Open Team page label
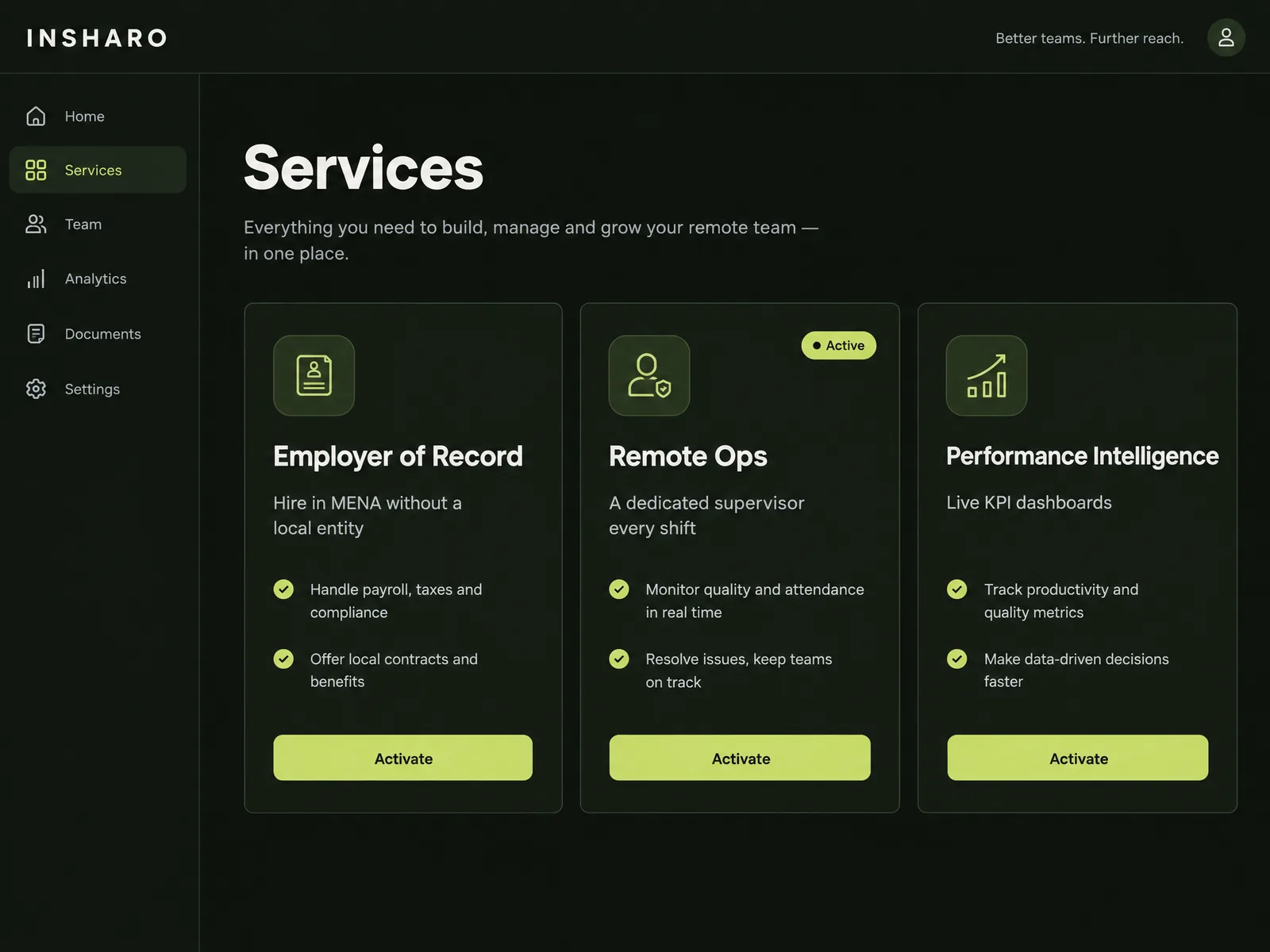The image size is (1270, 952). click(83, 224)
